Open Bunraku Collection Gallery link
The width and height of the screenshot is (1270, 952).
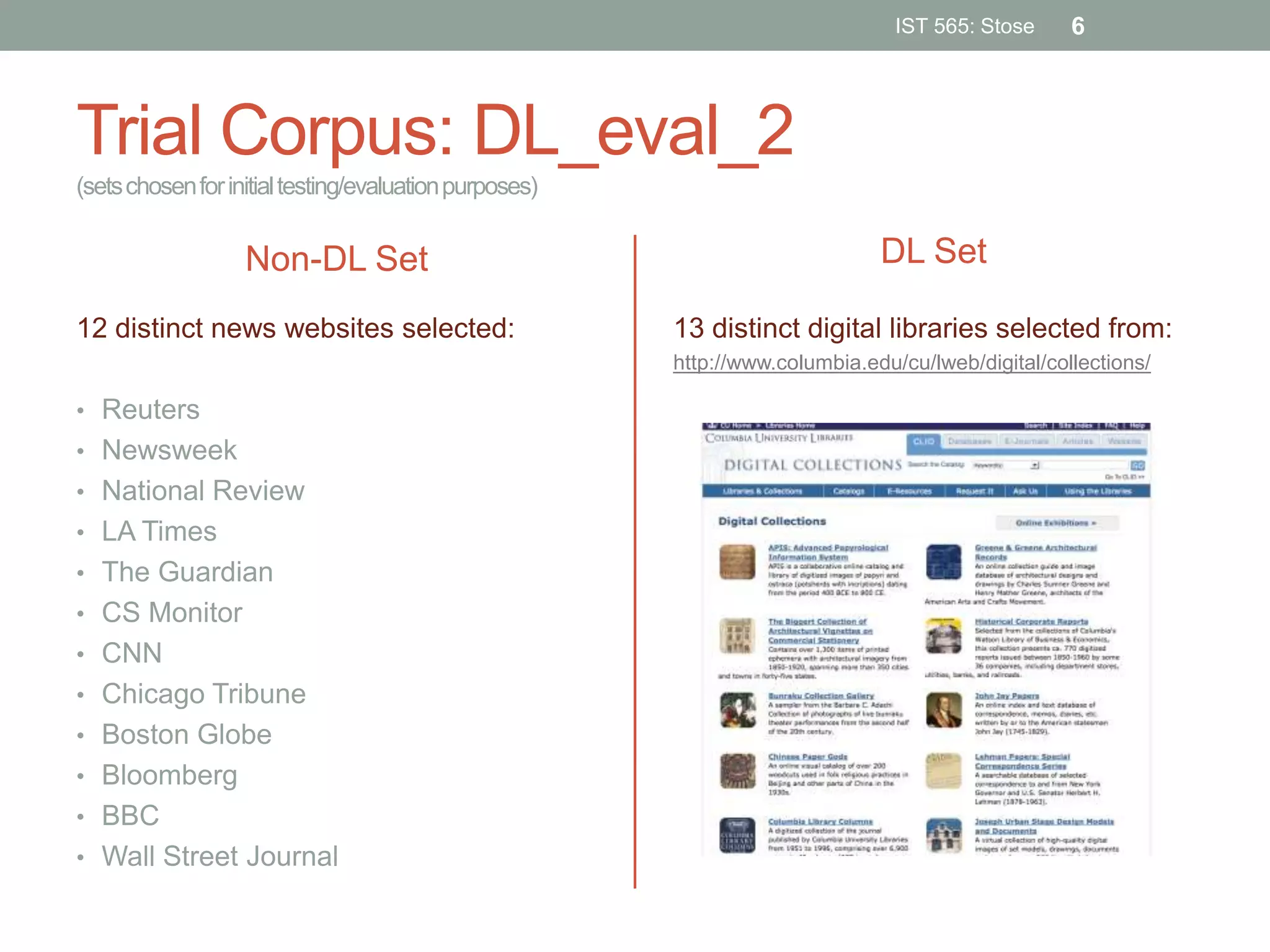821,696
